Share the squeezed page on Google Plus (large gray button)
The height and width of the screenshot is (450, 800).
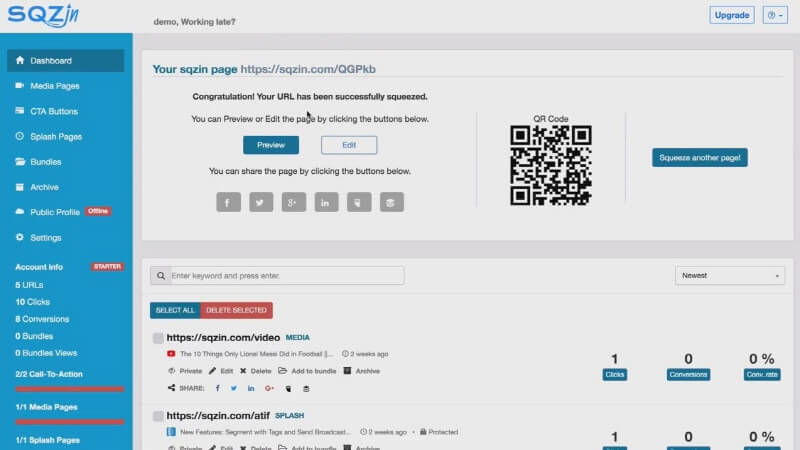[293, 202]
